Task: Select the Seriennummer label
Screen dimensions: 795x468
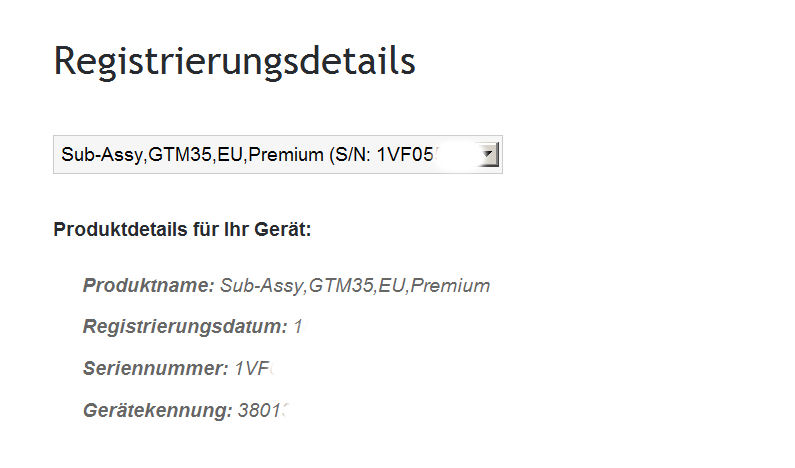Action: [x=156, y=368]
